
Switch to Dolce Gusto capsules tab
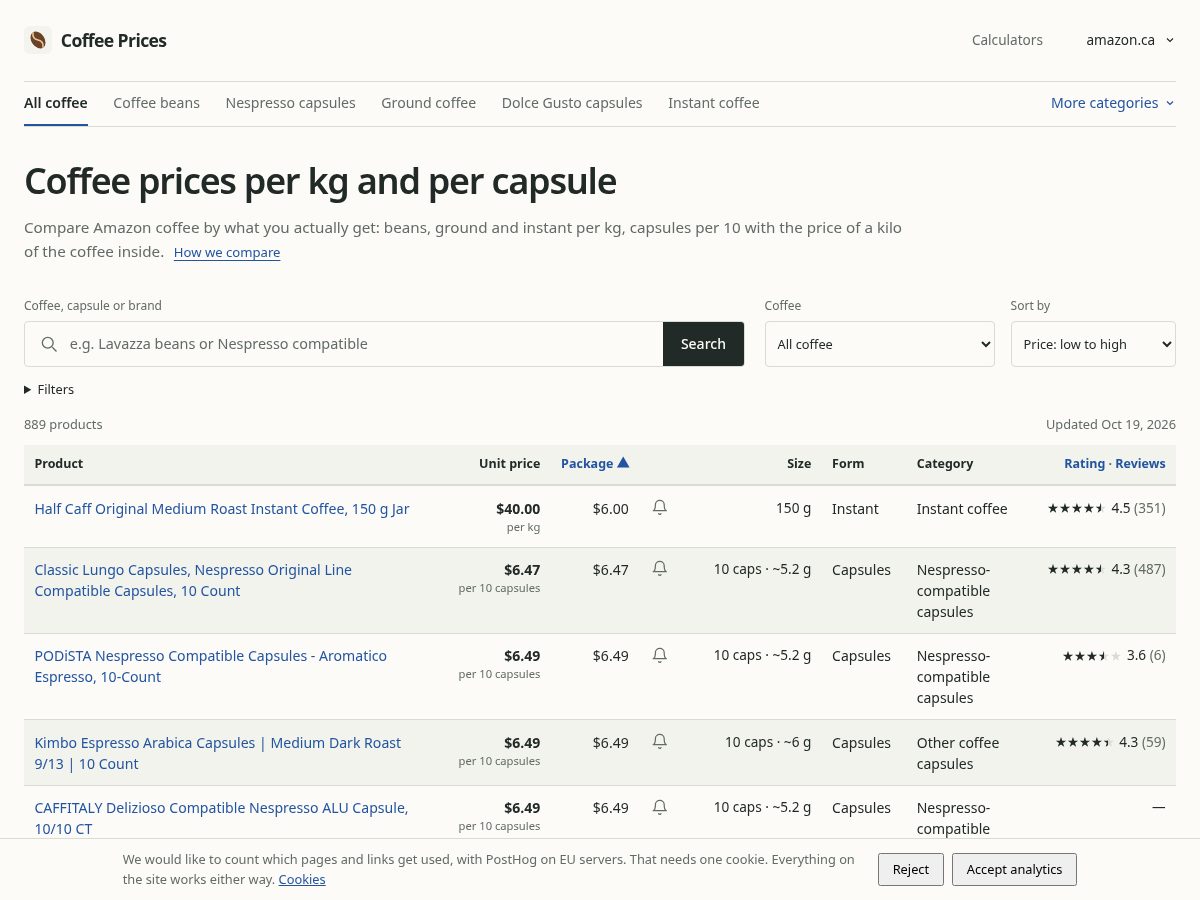[x=572, y=103]
